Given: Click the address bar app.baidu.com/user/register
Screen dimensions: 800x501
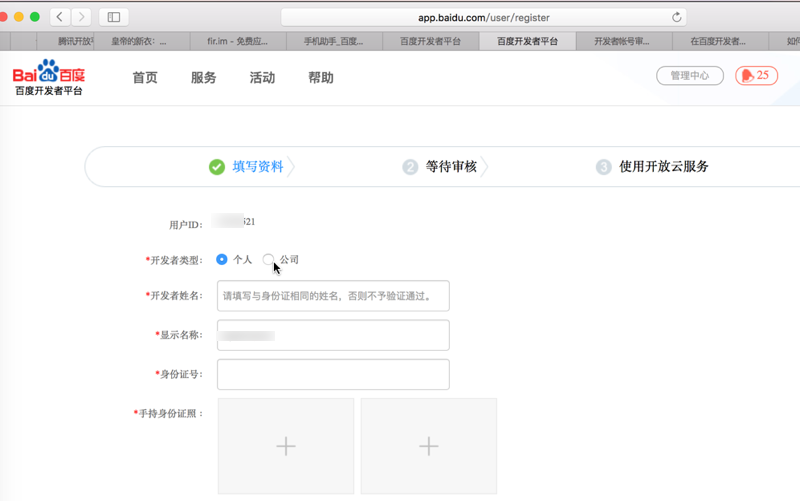Looking at the screenshot, I should pyautogui.click(x=483, y=17).
